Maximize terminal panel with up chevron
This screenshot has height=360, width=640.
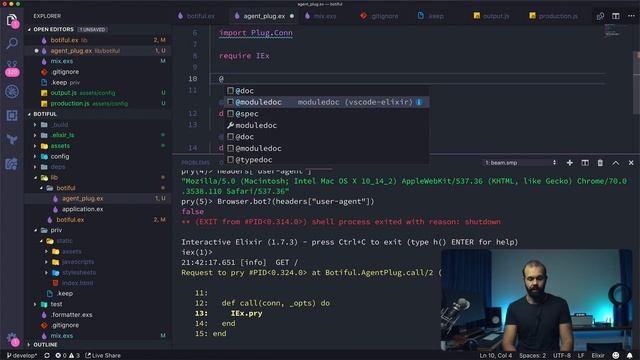click(x=616, y=162)
